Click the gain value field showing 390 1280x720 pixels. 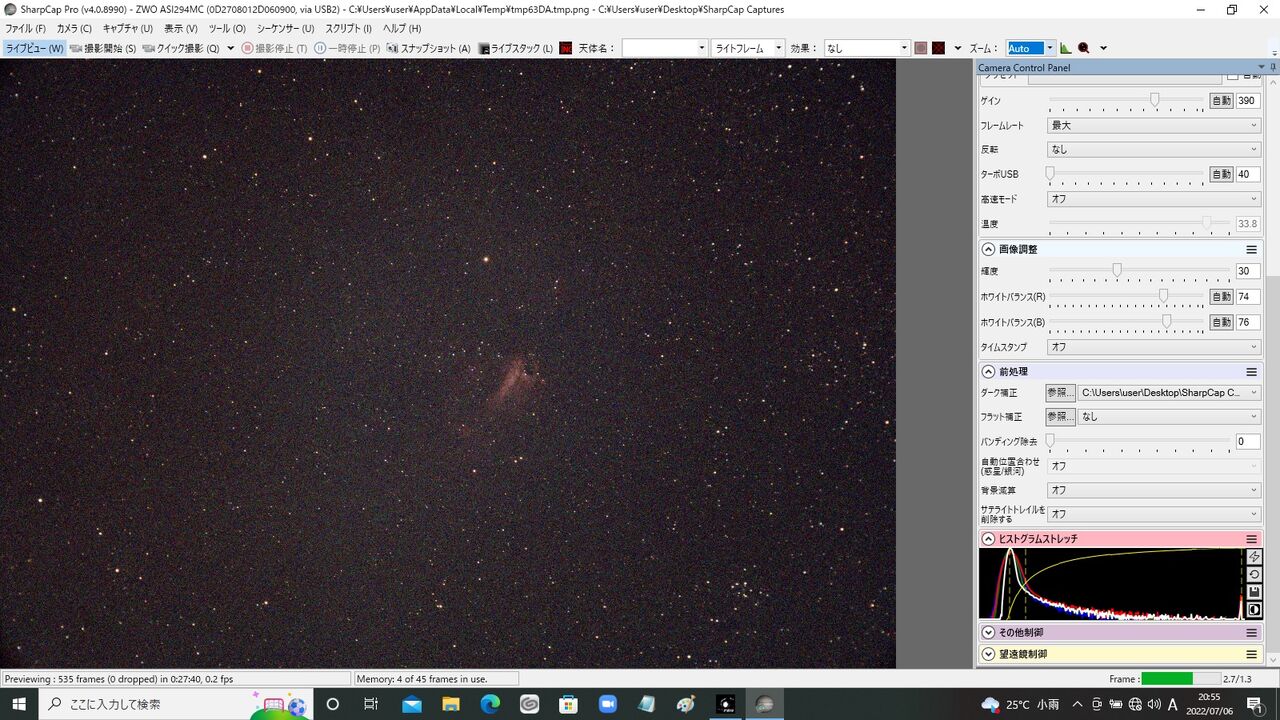coord(1248,101)
